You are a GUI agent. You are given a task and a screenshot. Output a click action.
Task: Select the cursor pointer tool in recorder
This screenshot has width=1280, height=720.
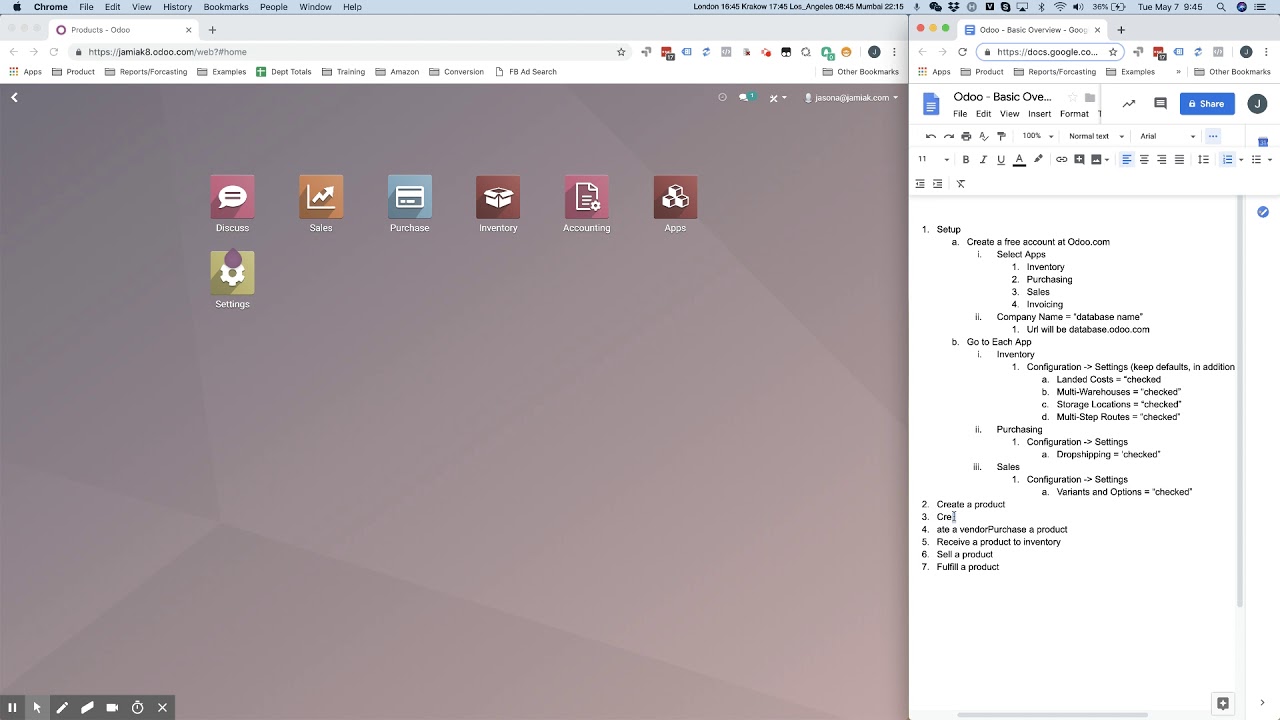click(37, 707)
